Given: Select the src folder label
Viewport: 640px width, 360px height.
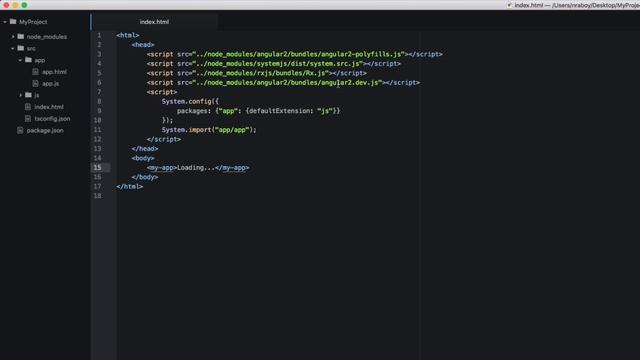Looking at the screenshot, I should (31, 49).
